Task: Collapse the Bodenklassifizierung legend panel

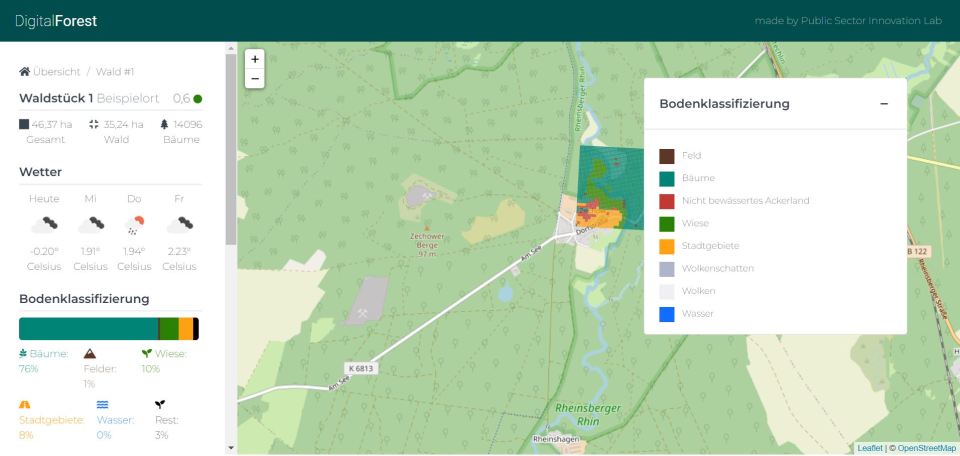Action: 883,104
